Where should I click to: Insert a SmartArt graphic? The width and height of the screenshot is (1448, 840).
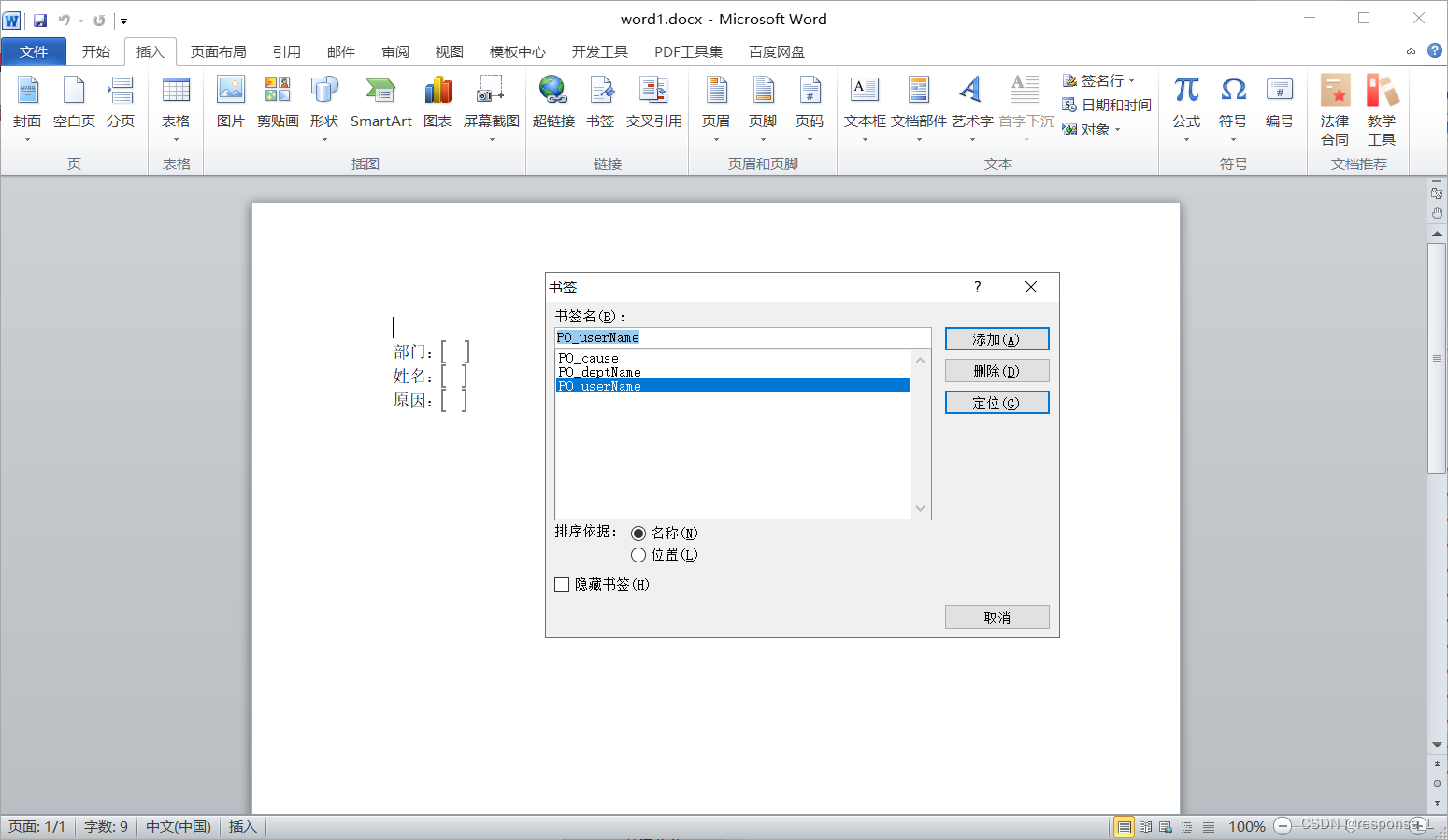click(x=381, y=103)
